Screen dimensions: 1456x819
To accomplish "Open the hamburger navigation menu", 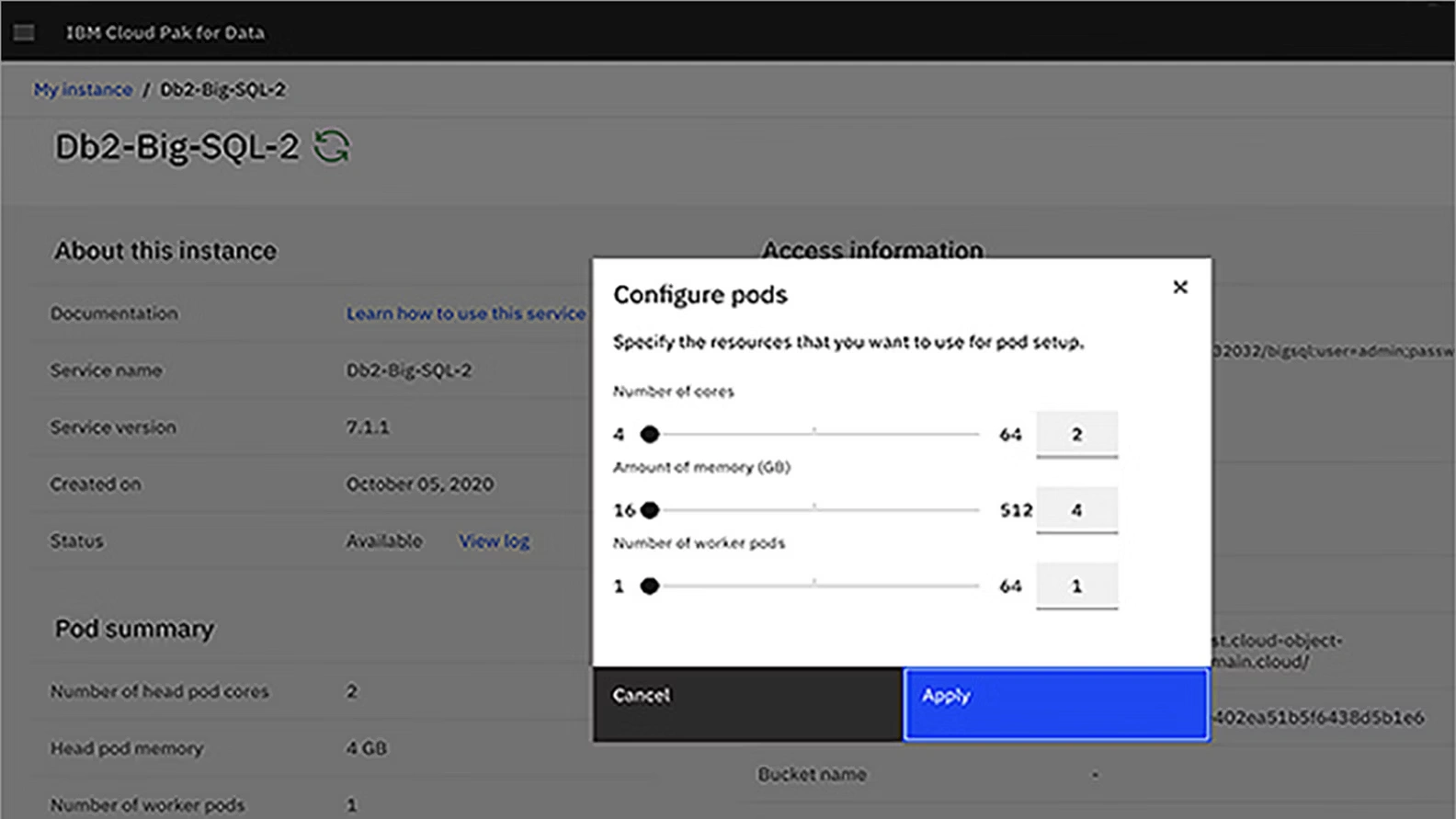I will coord(24,33).
